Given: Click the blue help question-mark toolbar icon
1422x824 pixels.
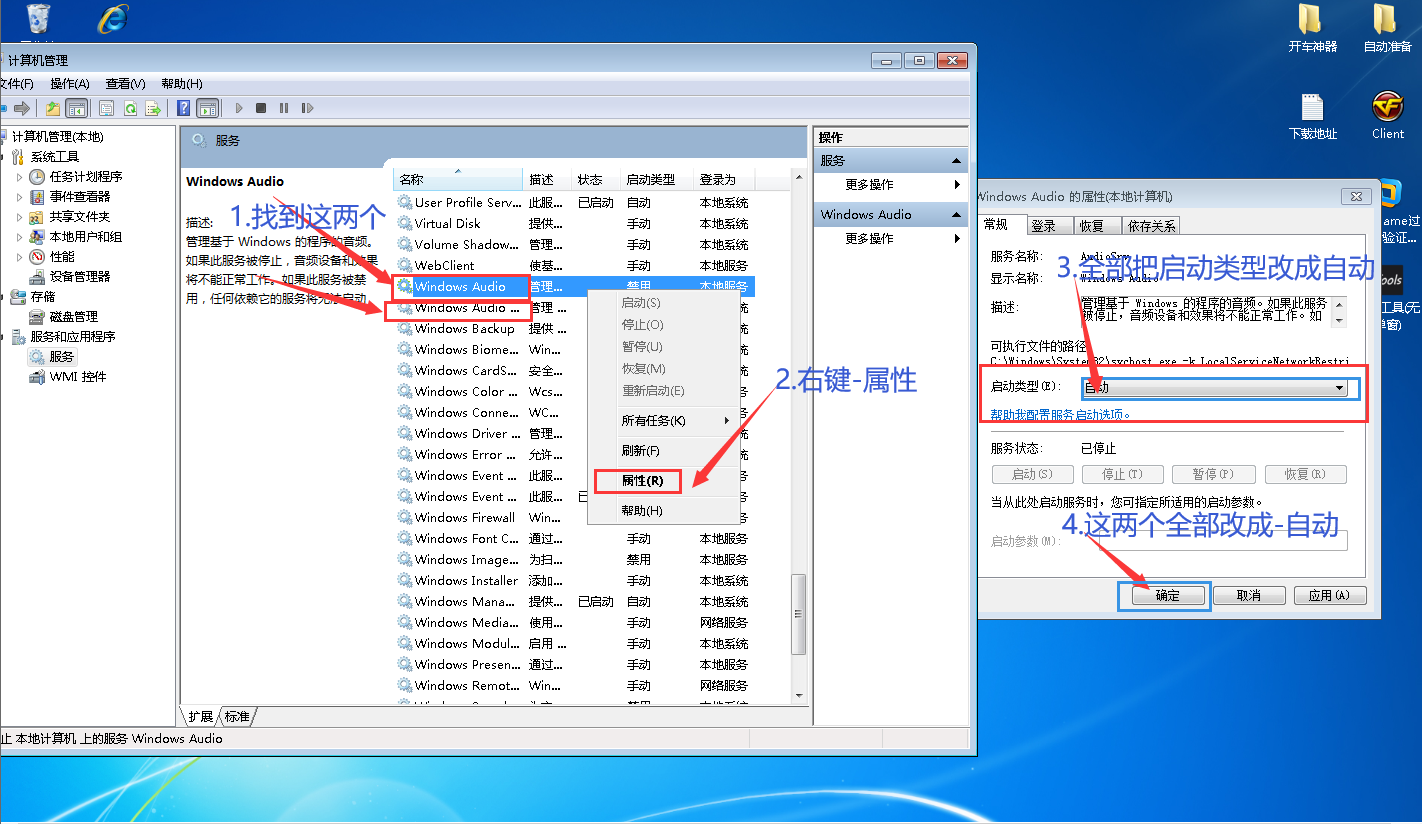Looking at the screenshot, I should point(184,108).
